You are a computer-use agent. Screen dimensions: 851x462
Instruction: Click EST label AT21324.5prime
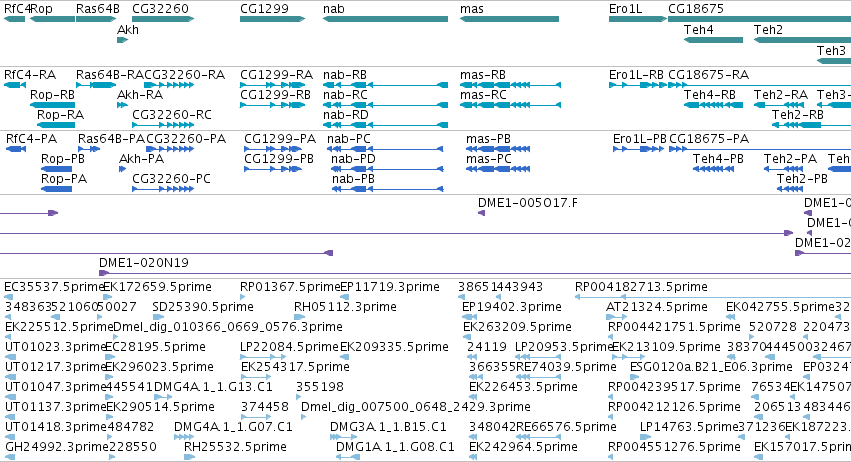tap(657, 307)
